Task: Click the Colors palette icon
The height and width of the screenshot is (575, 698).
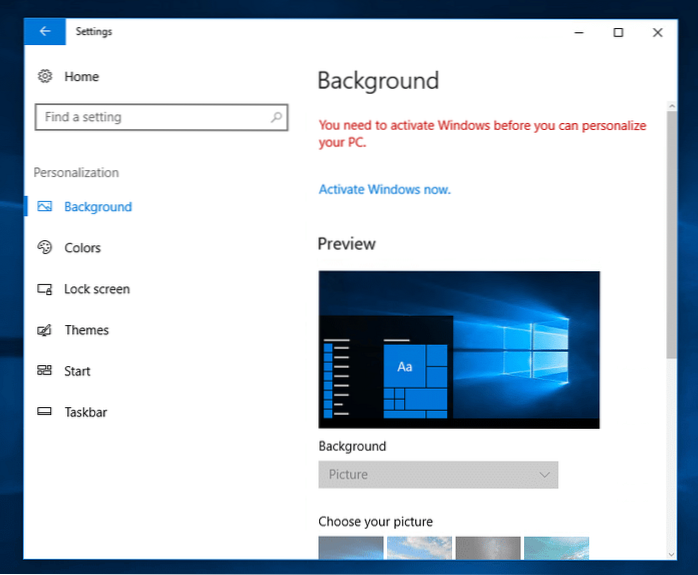Action: point(45,248)
